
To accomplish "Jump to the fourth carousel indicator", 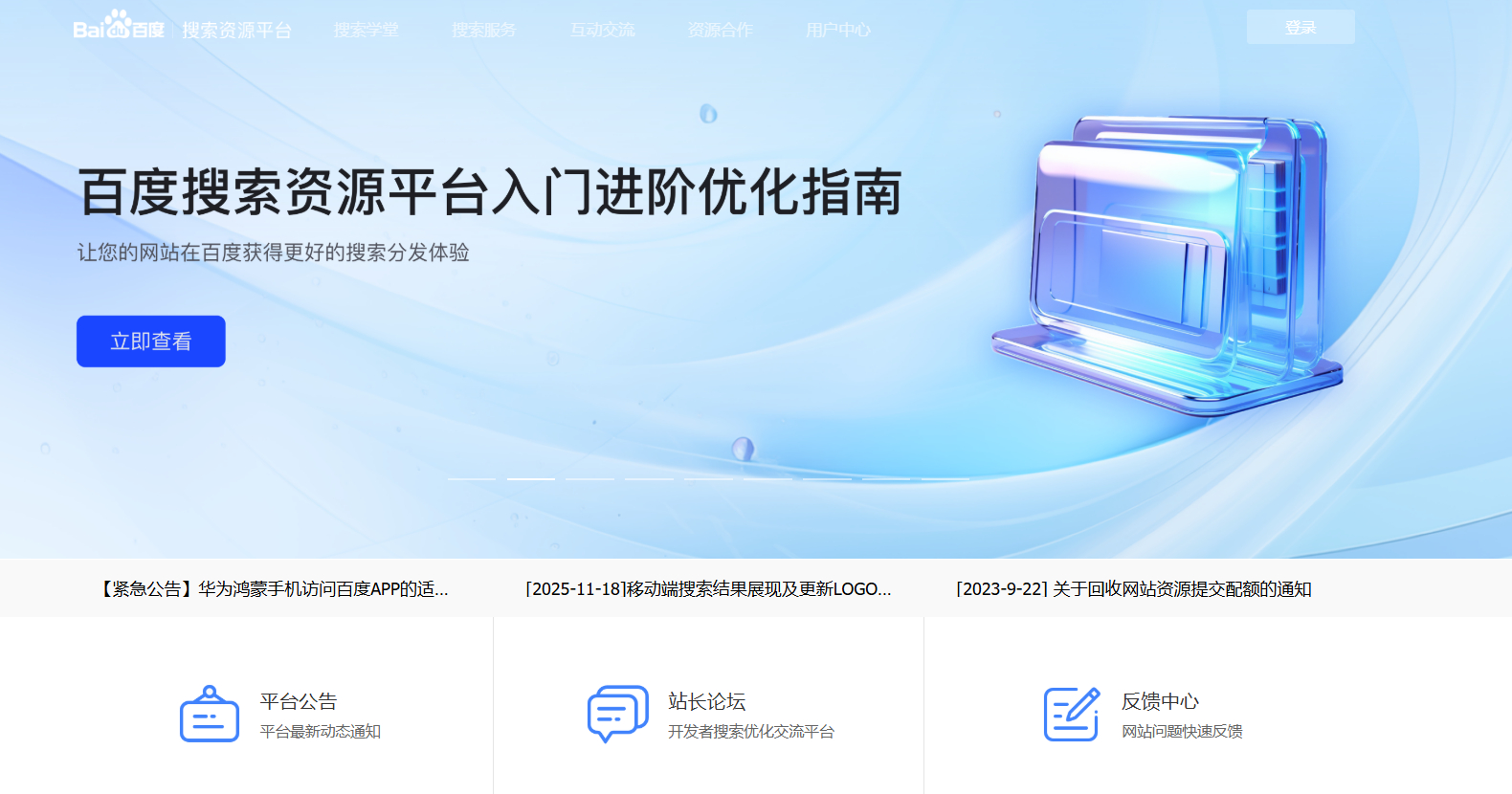I will click(x=649, y=478).
